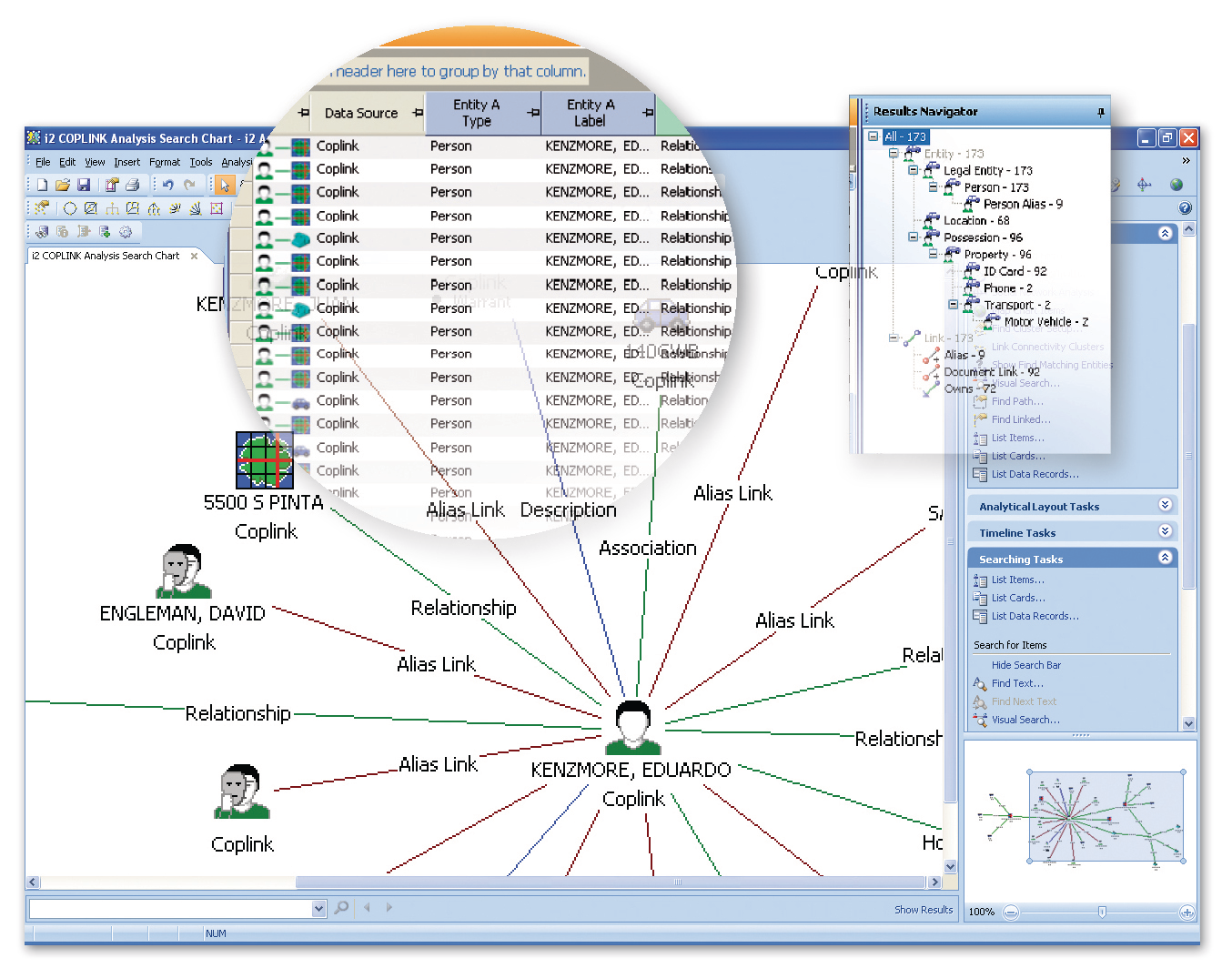Click the 5500 S PINTA location icon
The width and height of the screenshot is (1232, 968).
264,459
